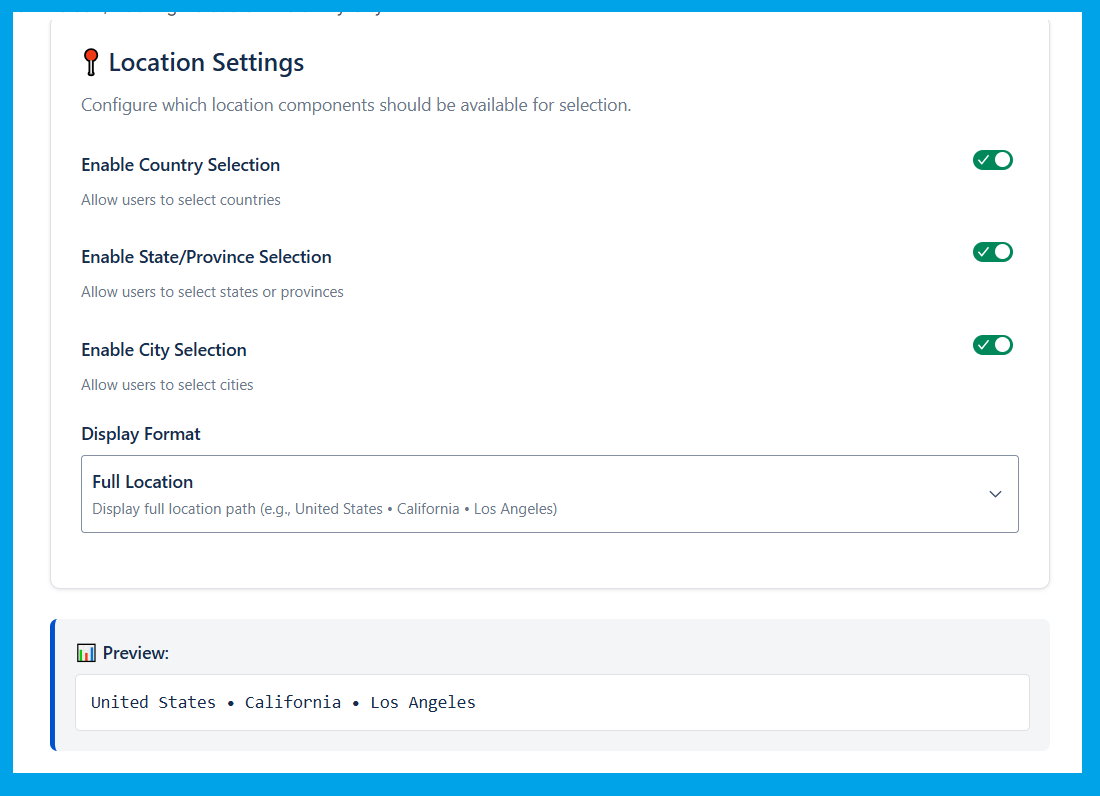This screenshot has width=1100, height=796.
Task: Click 'Allow users to select states or provinces' text
Action: tap(212, 292)
